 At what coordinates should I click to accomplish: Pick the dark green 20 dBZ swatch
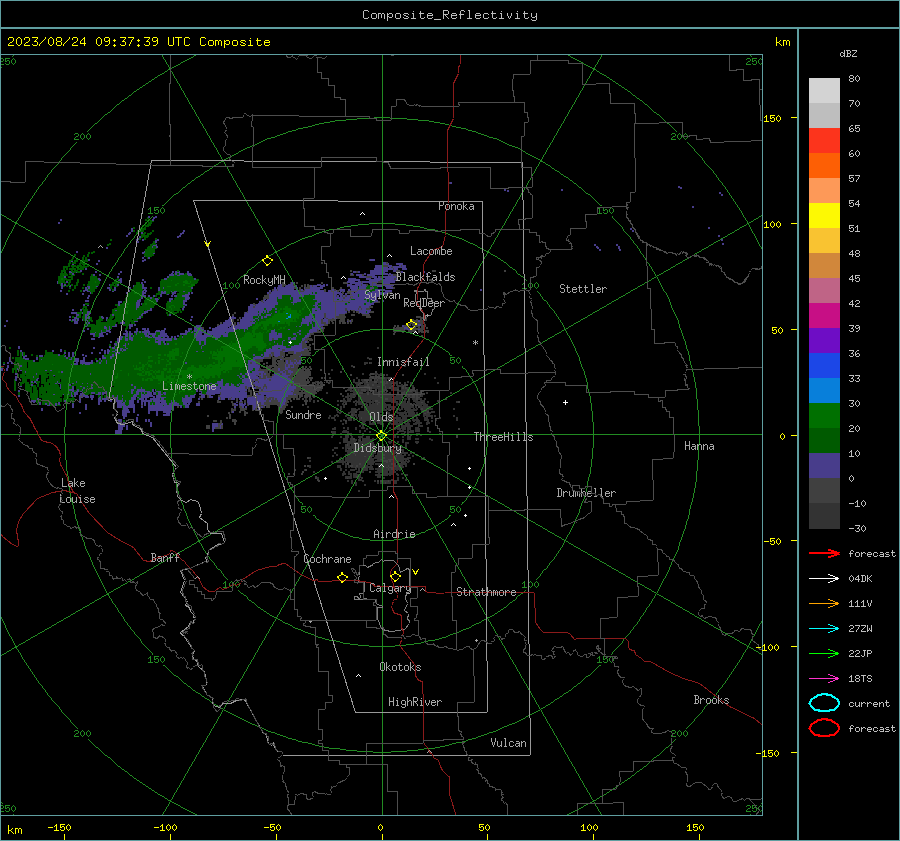(824, 440)
